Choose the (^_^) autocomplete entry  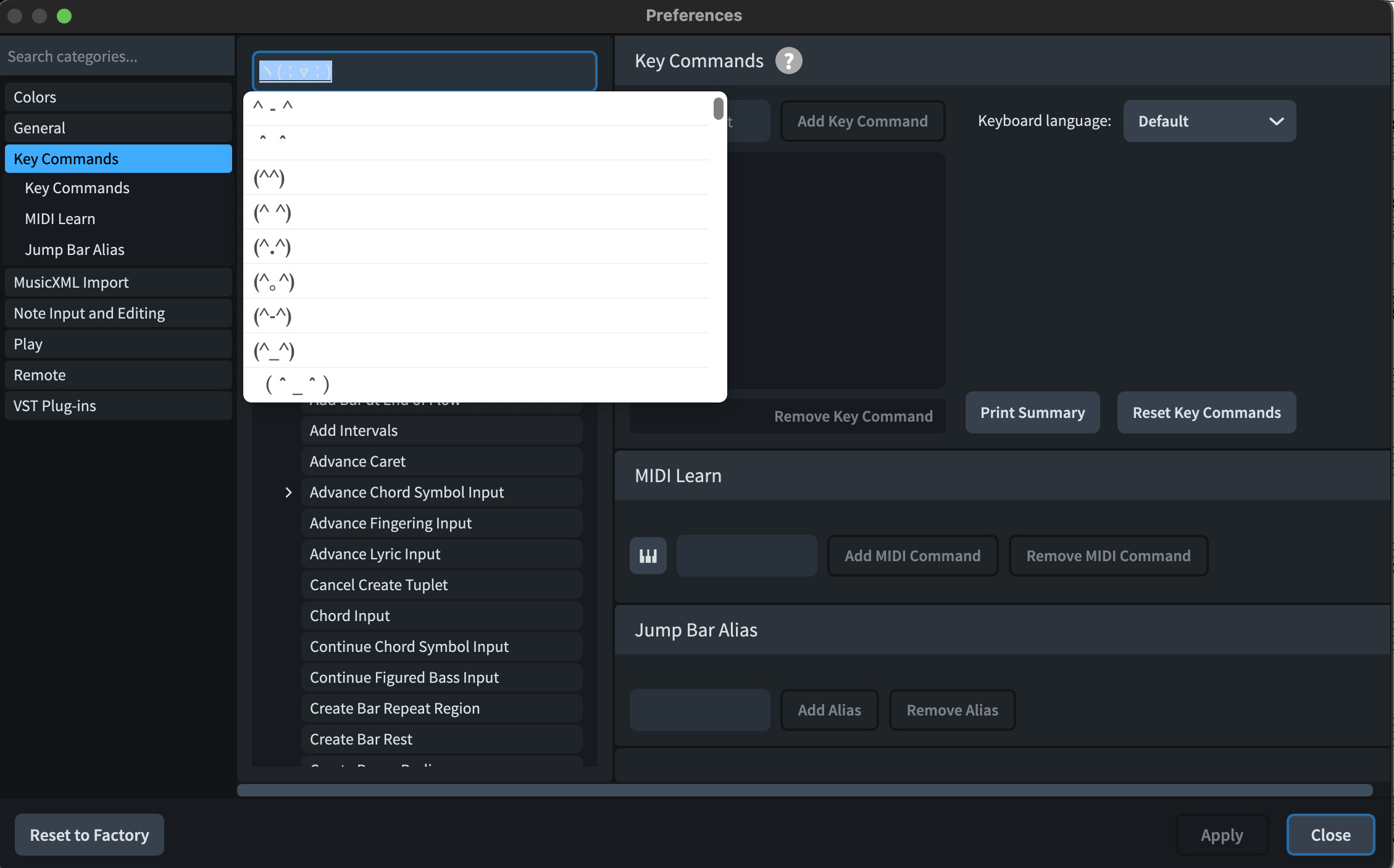274,351
